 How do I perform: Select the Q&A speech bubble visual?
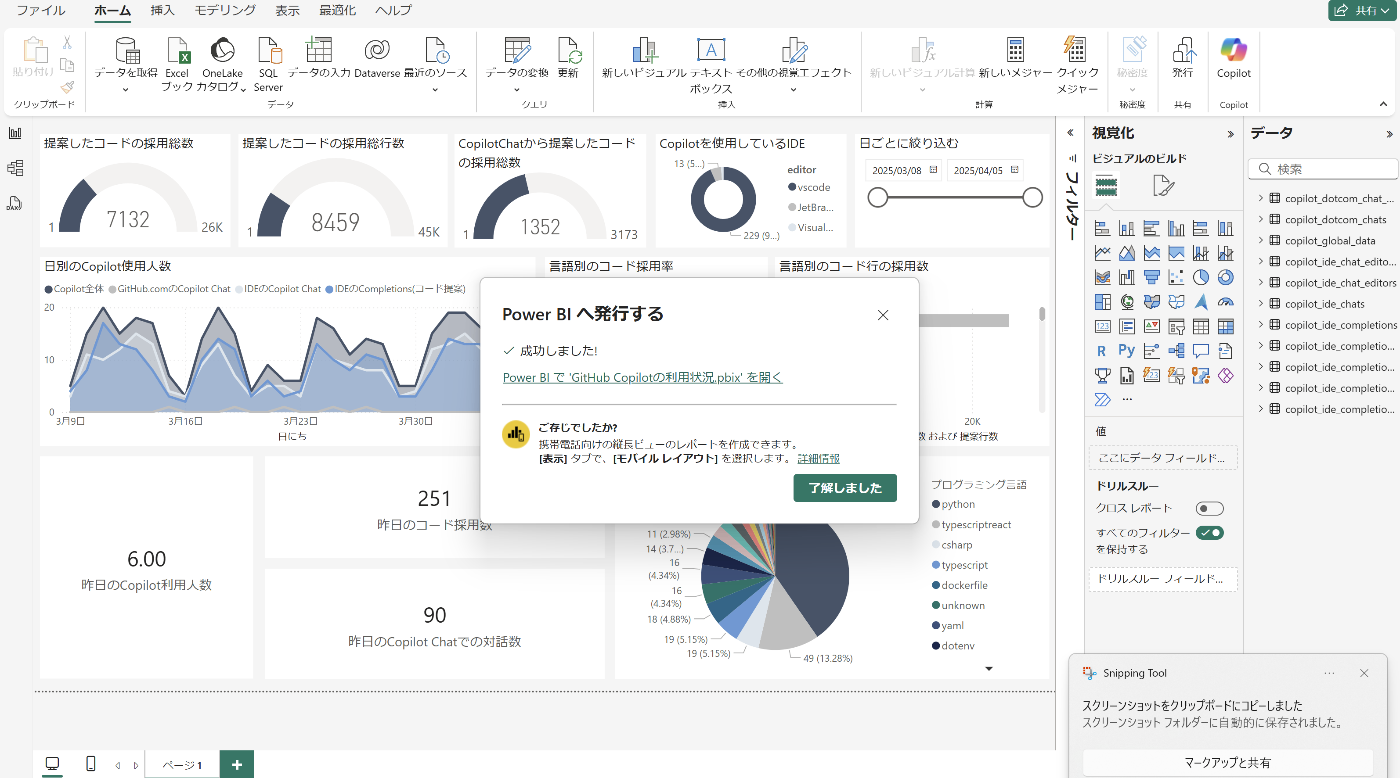[x=1200, y=351]
